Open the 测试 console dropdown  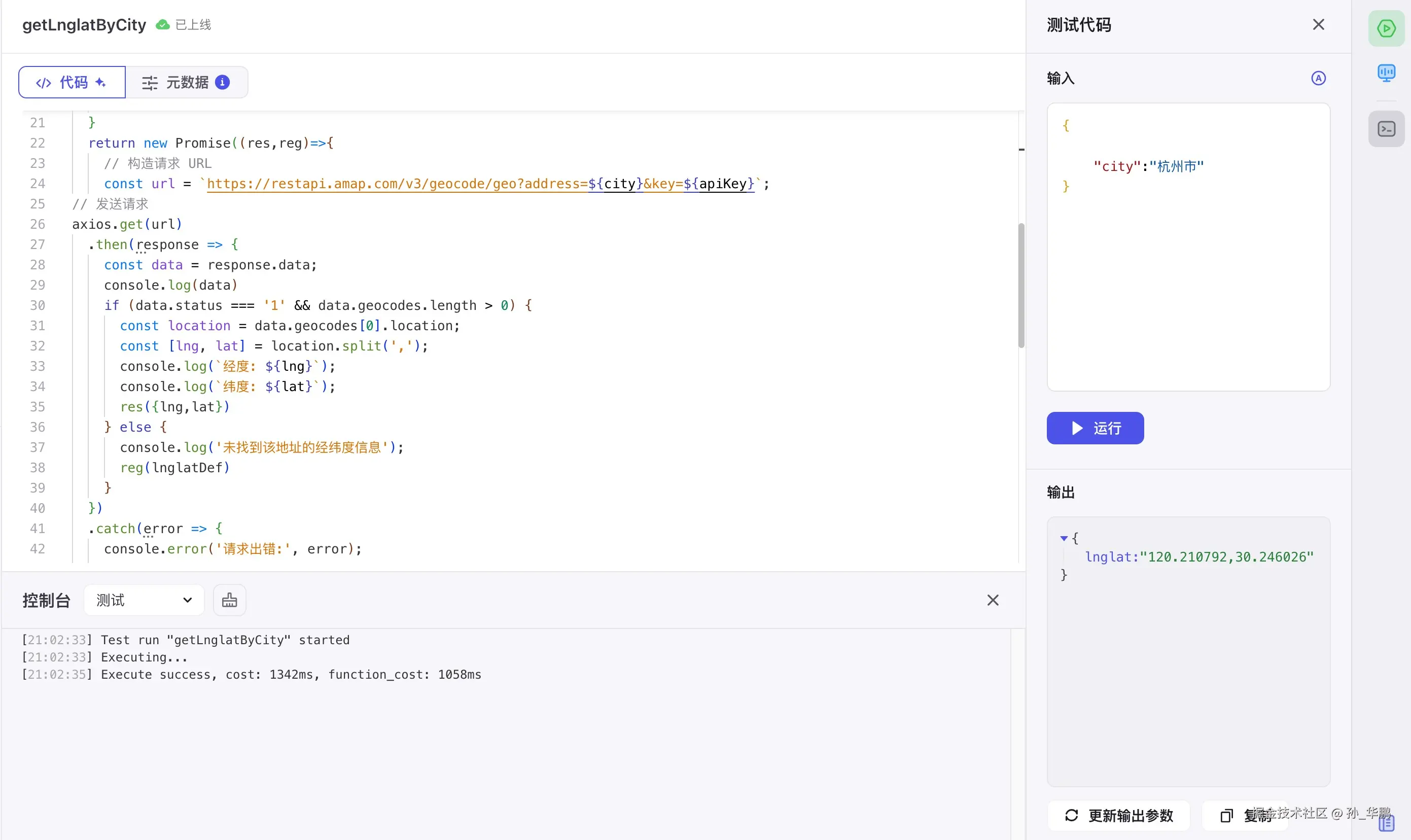(x=144, y=600)
